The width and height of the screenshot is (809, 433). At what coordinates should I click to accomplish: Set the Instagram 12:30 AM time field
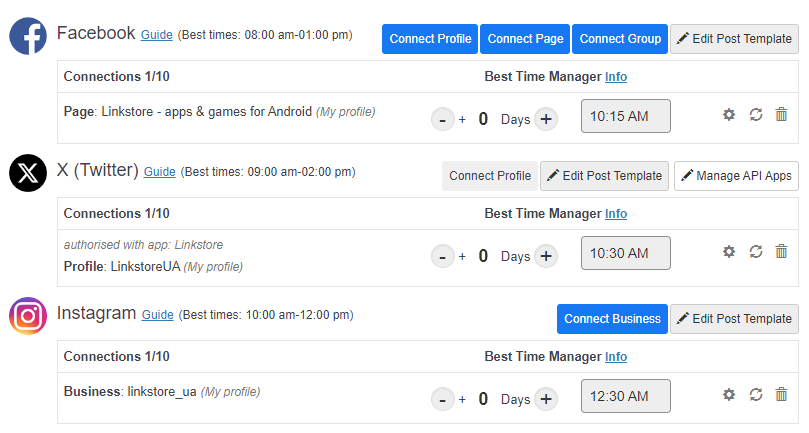[625, 396]
